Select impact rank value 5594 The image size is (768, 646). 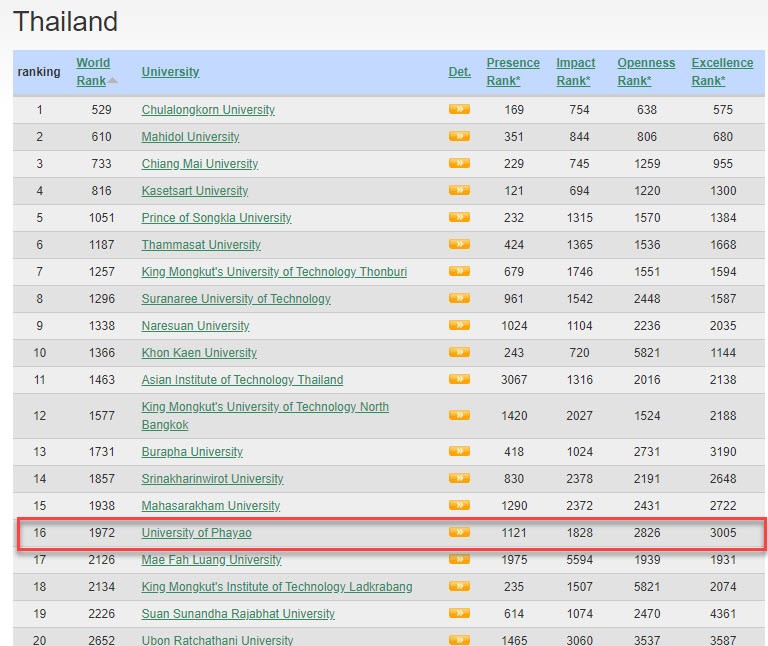point(579,559)
